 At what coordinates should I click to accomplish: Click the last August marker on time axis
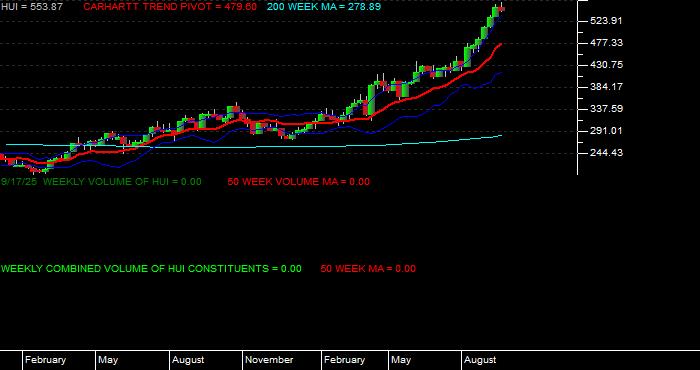(x=480, y=360)
